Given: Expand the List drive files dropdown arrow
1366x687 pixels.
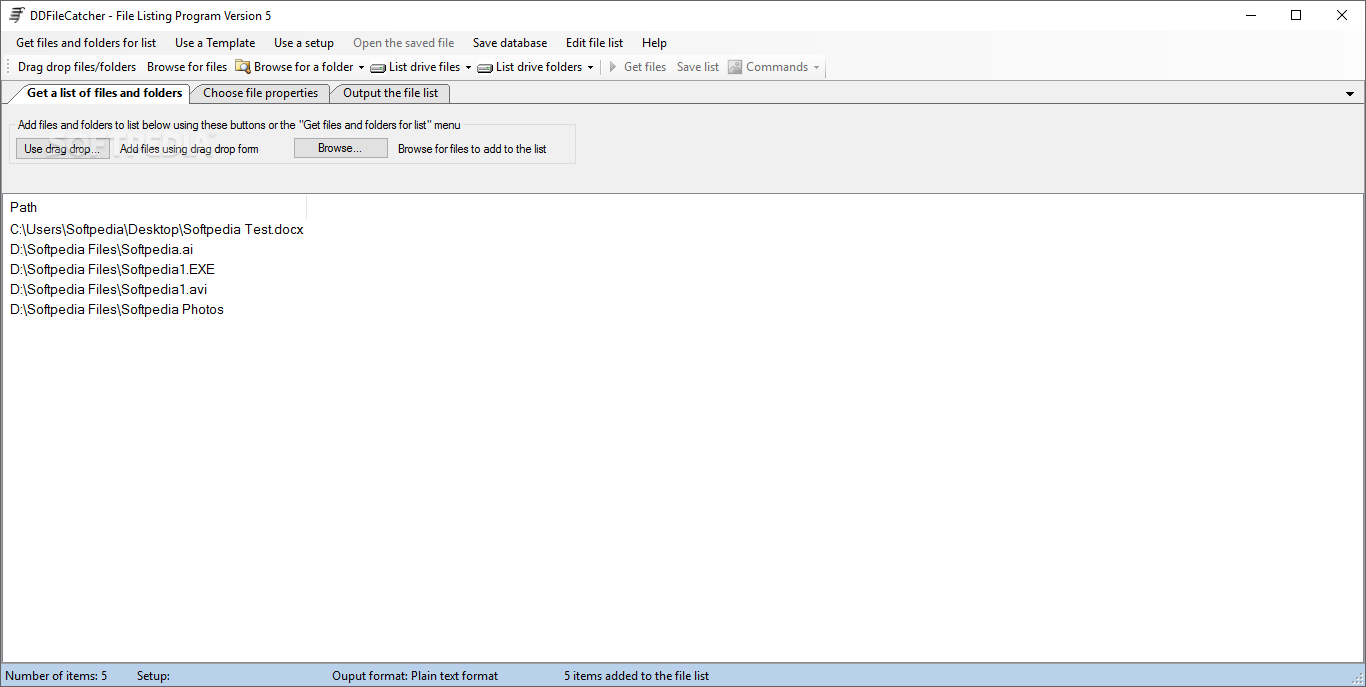Looking at the screenshot, I should (x=468, y=68).
